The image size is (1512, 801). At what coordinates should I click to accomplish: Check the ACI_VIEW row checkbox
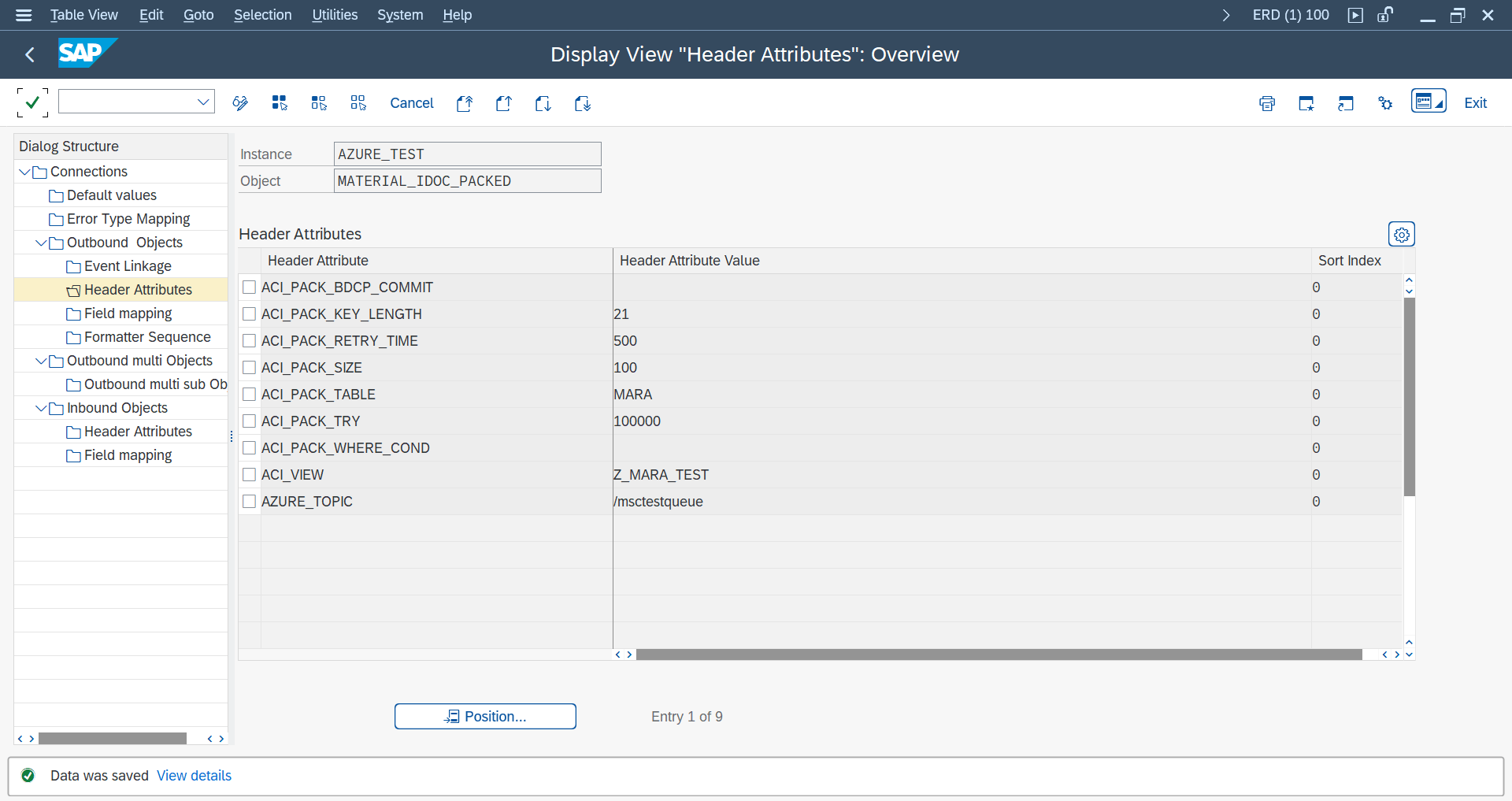(x=250, y=474)
